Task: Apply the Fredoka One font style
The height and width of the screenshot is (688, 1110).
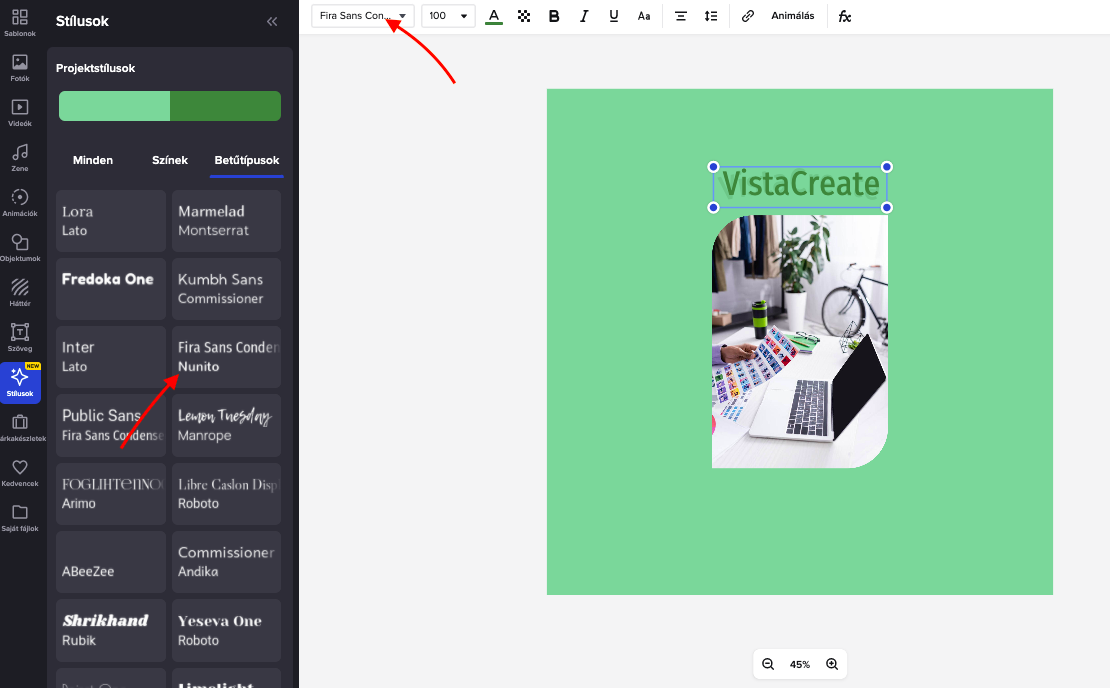Action: point(110,289)
